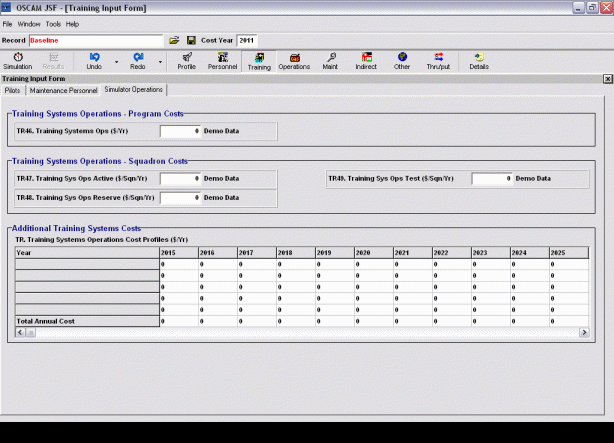614x443 pixels.
Task: Open the Details toolbar icon
Action: (479, 61)
